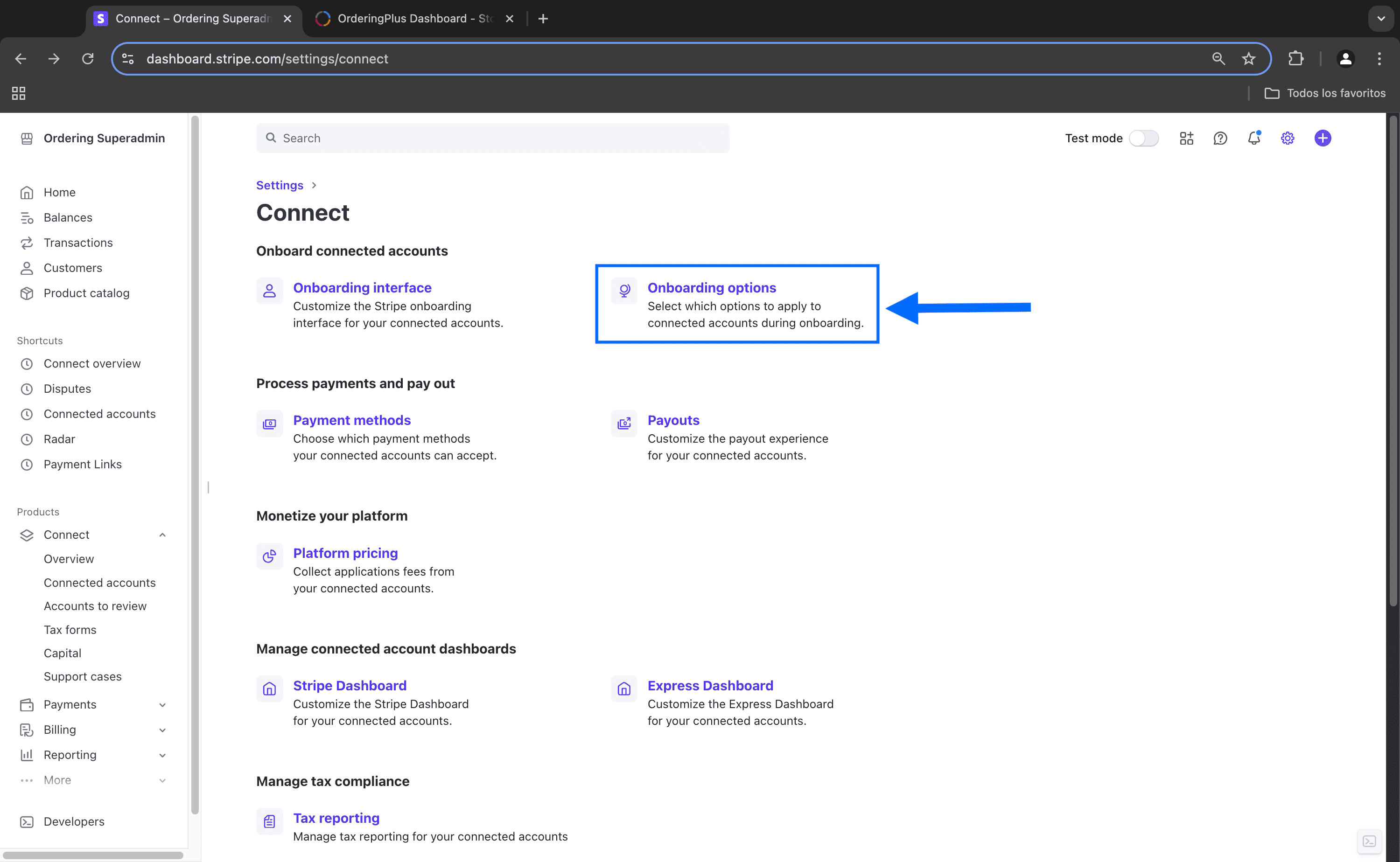Go to Settings breadcrumb
Image resolution: width=1400 pixels, height=862 pixels.
tap(280, 185)
